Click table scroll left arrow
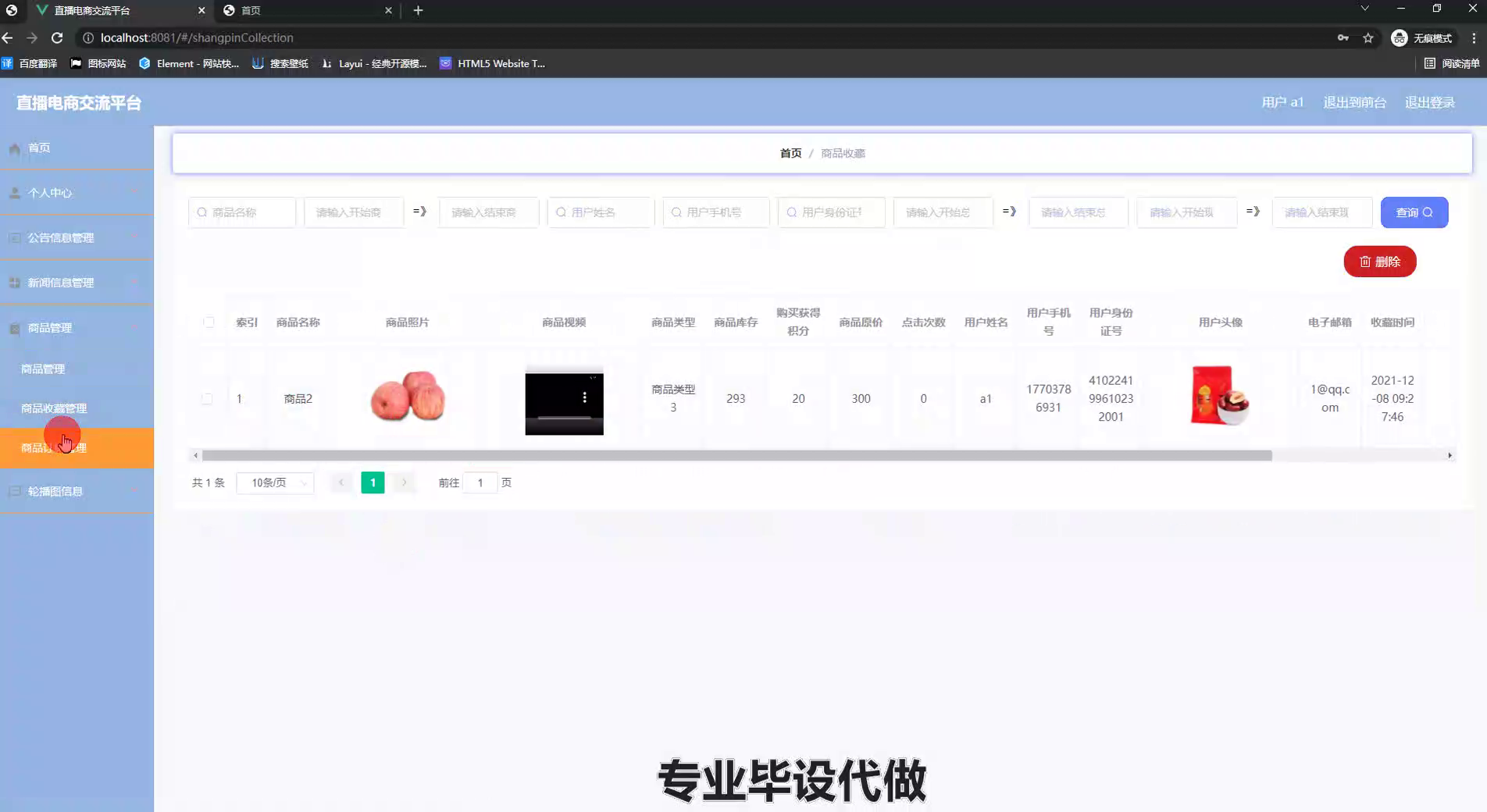This screenshot has height=812, width=1487. coord(195,455)
